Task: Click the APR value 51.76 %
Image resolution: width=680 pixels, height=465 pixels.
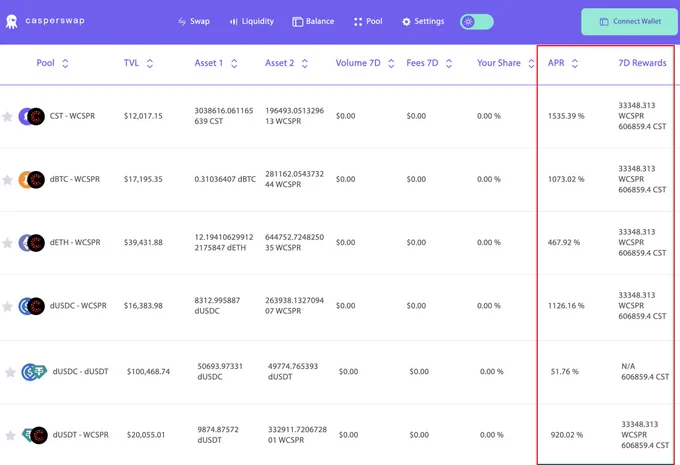Action: click(x=565, y=371)
